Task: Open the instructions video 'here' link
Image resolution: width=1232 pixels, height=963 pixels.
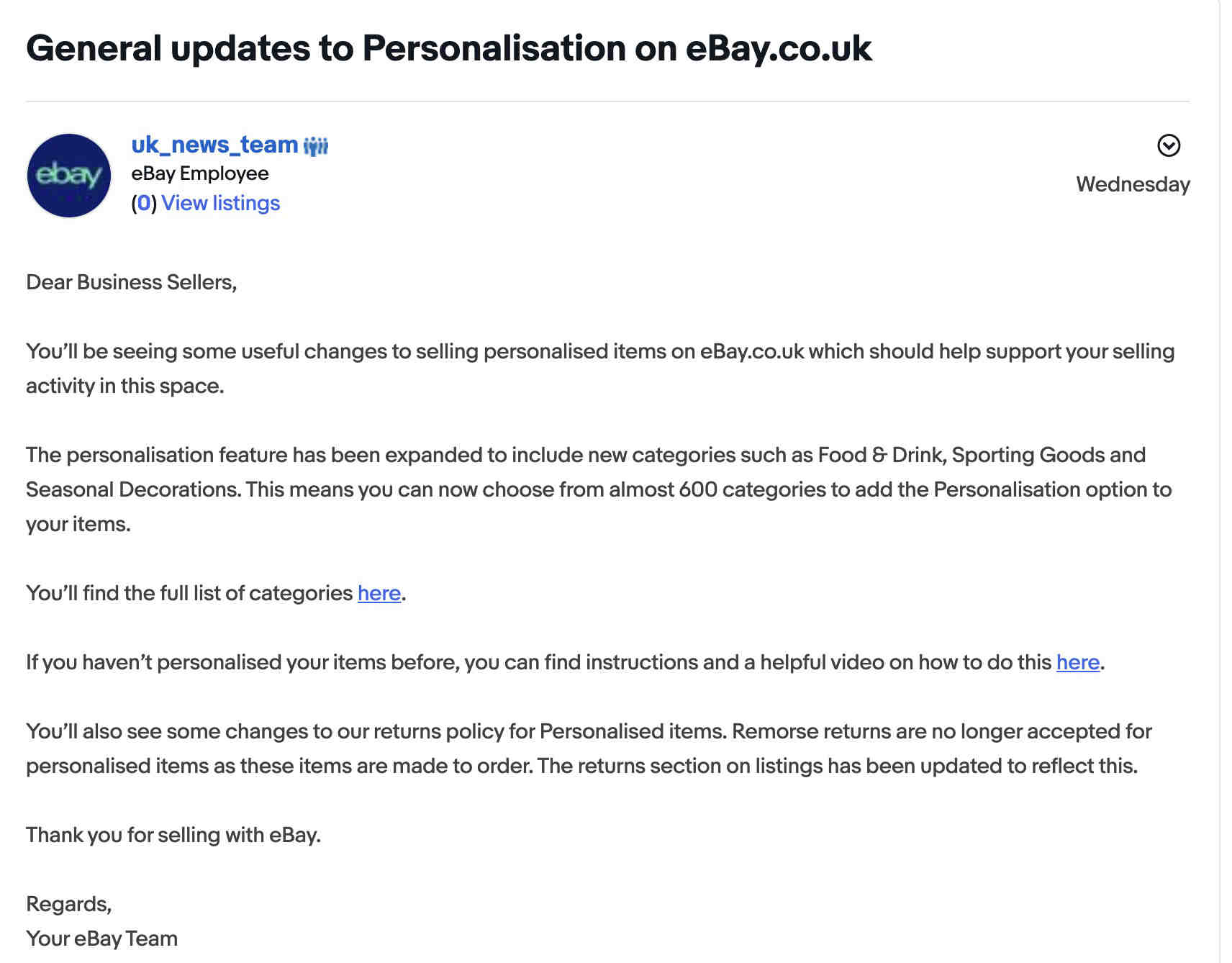Action: [1078, 662]
